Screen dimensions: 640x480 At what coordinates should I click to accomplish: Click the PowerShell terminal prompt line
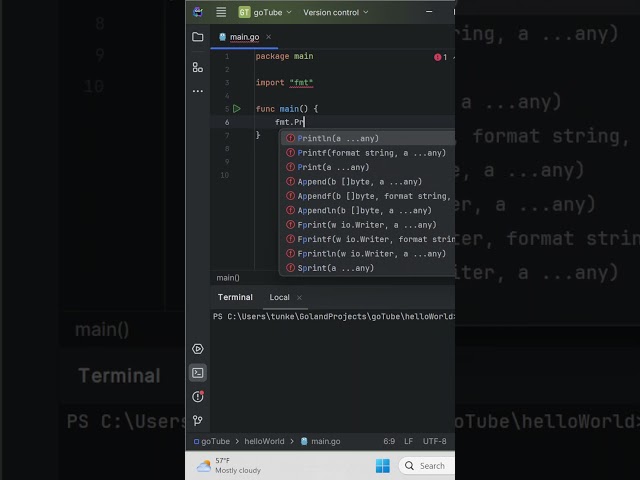[333, 316]
